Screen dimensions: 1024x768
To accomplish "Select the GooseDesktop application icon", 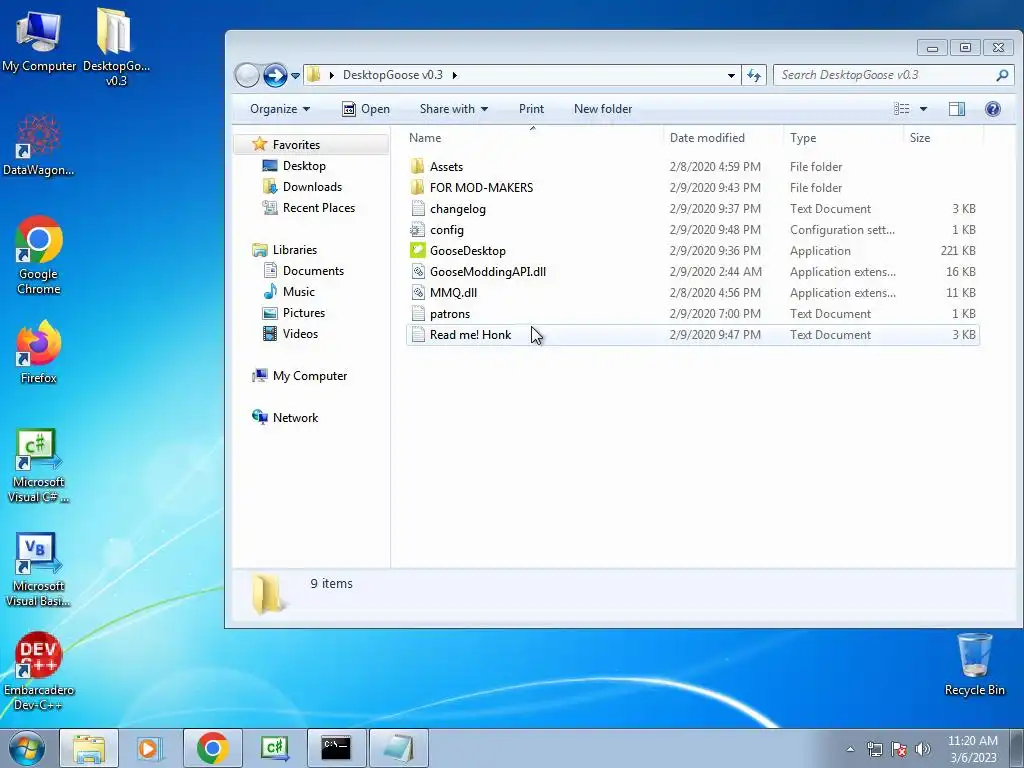I will pos(418,251).
